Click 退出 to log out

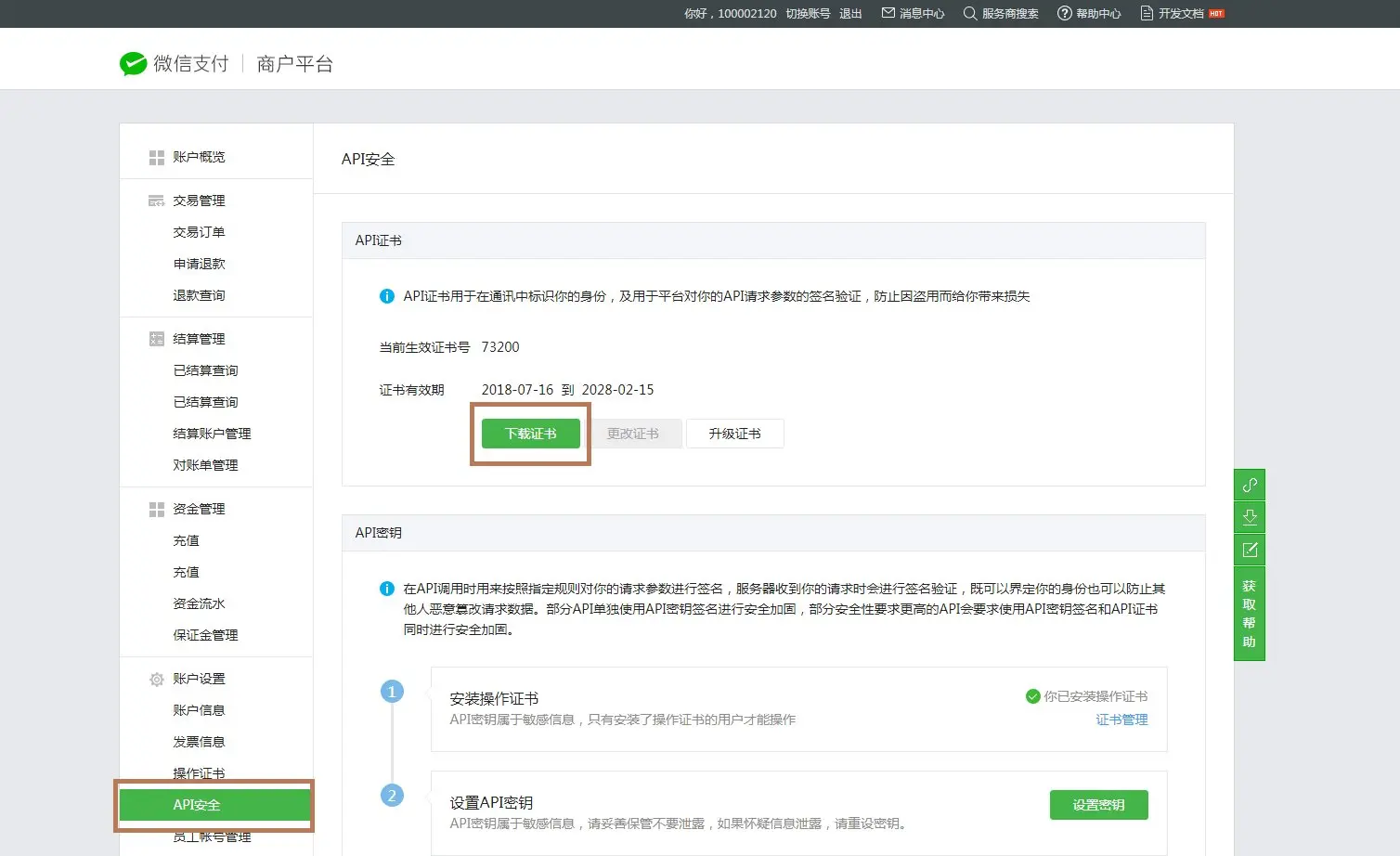[x=850, y=13]
